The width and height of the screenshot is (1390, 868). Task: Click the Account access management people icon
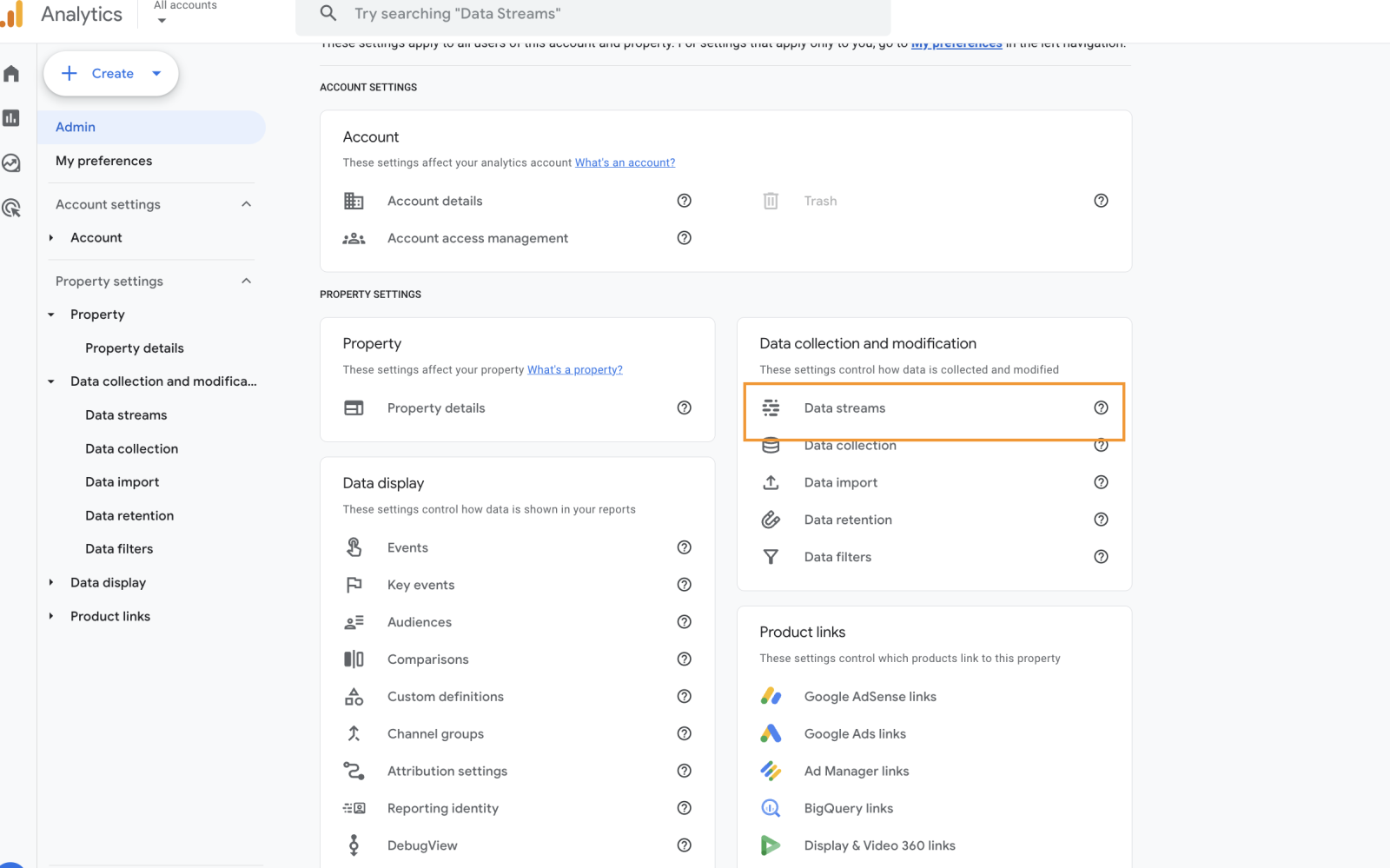tap(354, 238)
